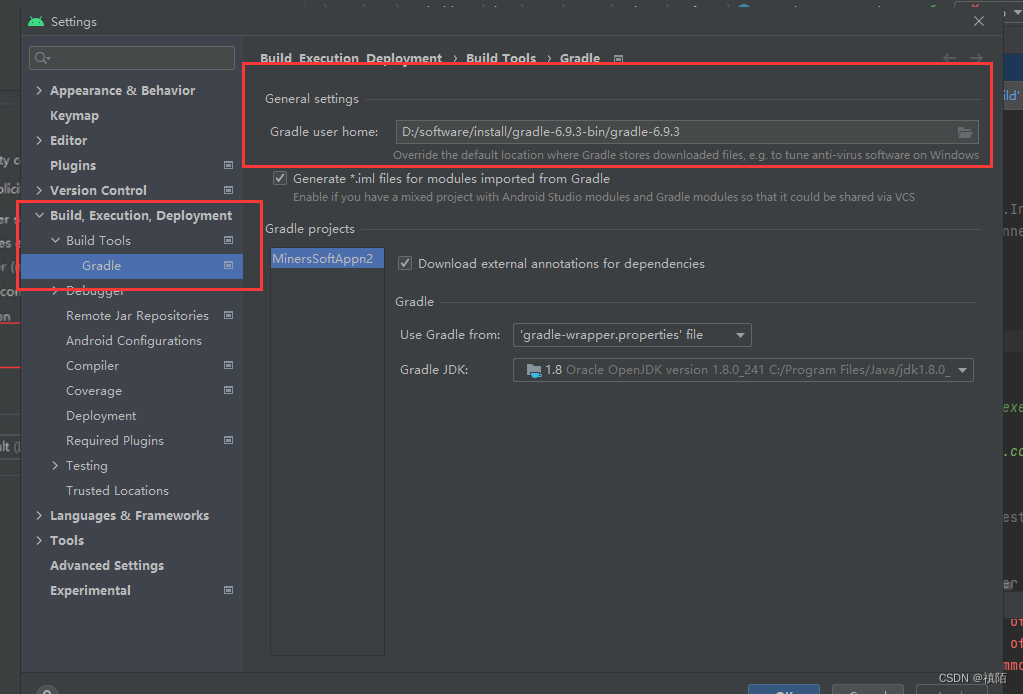Screen dimensions: 1023x694
Task: Uncheck Download external annotations for dependencies
Action: click(405, 264)
